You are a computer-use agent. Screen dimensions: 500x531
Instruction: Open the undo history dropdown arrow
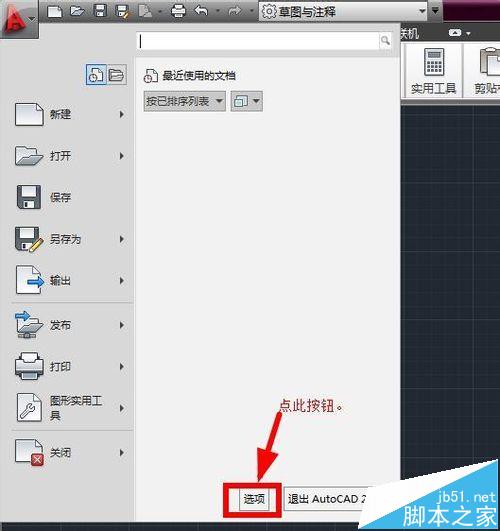(x=218, y=11)
